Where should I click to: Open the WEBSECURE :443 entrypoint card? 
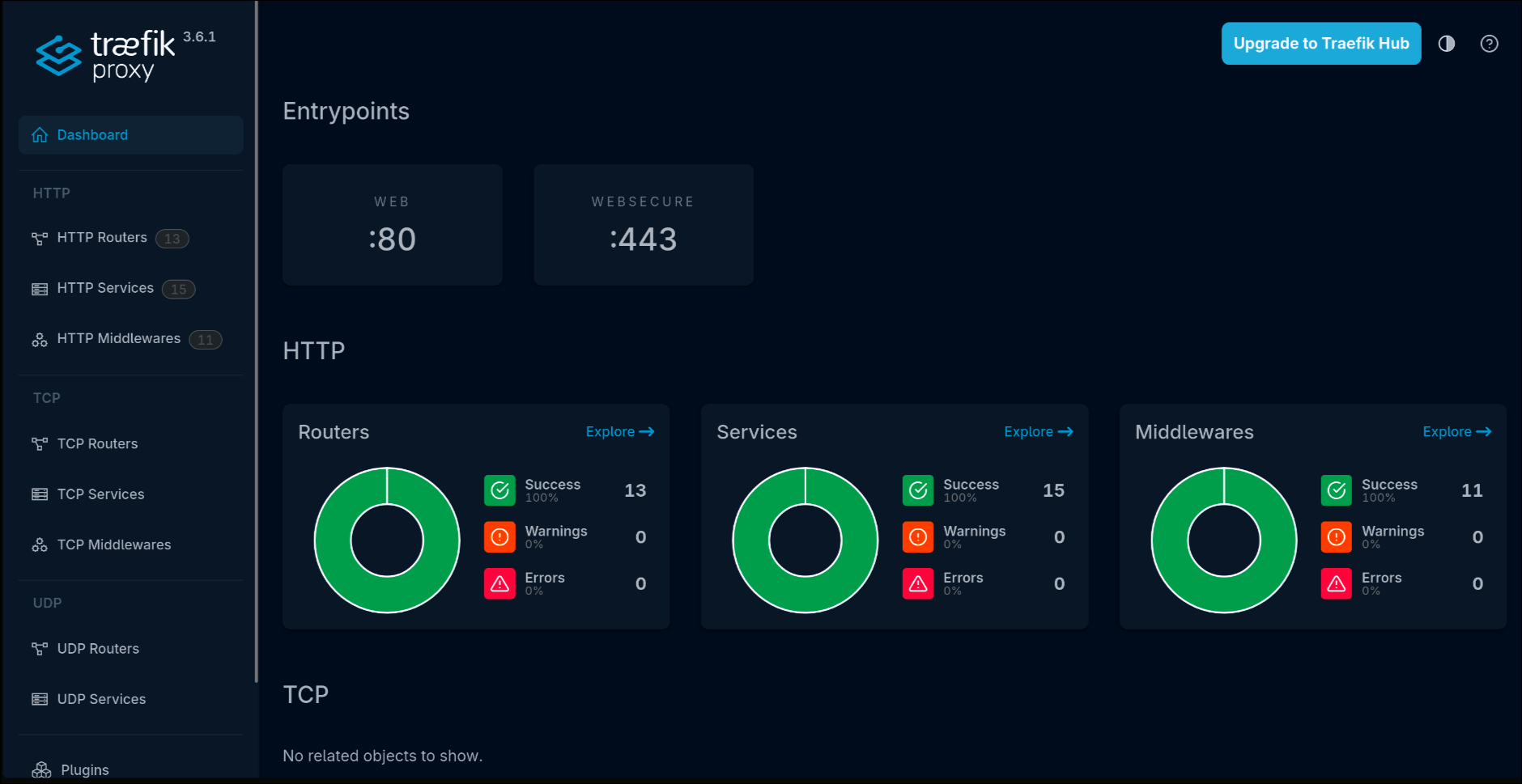pyautogui.click(x=643, y=225)
